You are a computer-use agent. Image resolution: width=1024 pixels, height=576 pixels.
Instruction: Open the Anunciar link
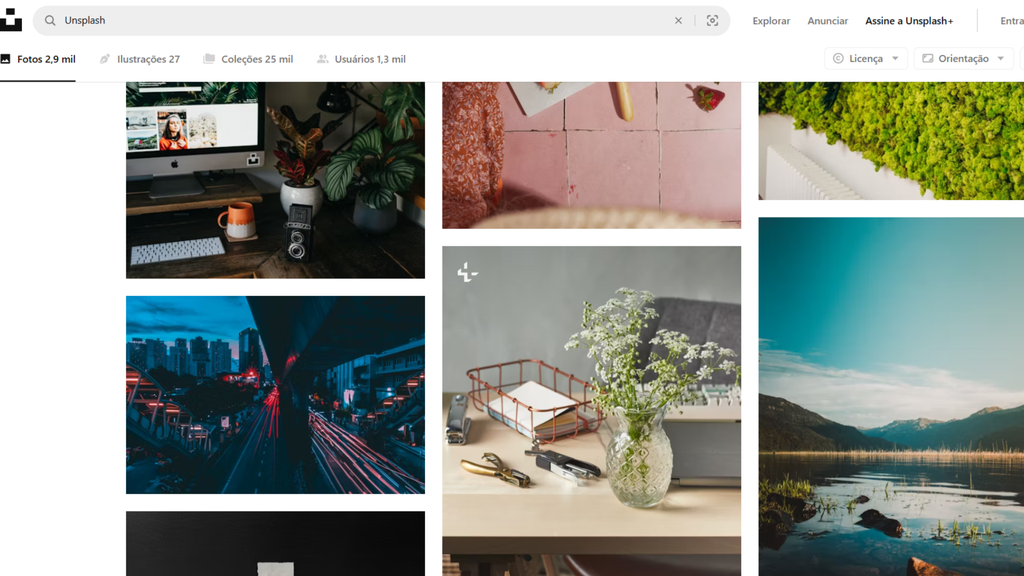pos(827,21)
